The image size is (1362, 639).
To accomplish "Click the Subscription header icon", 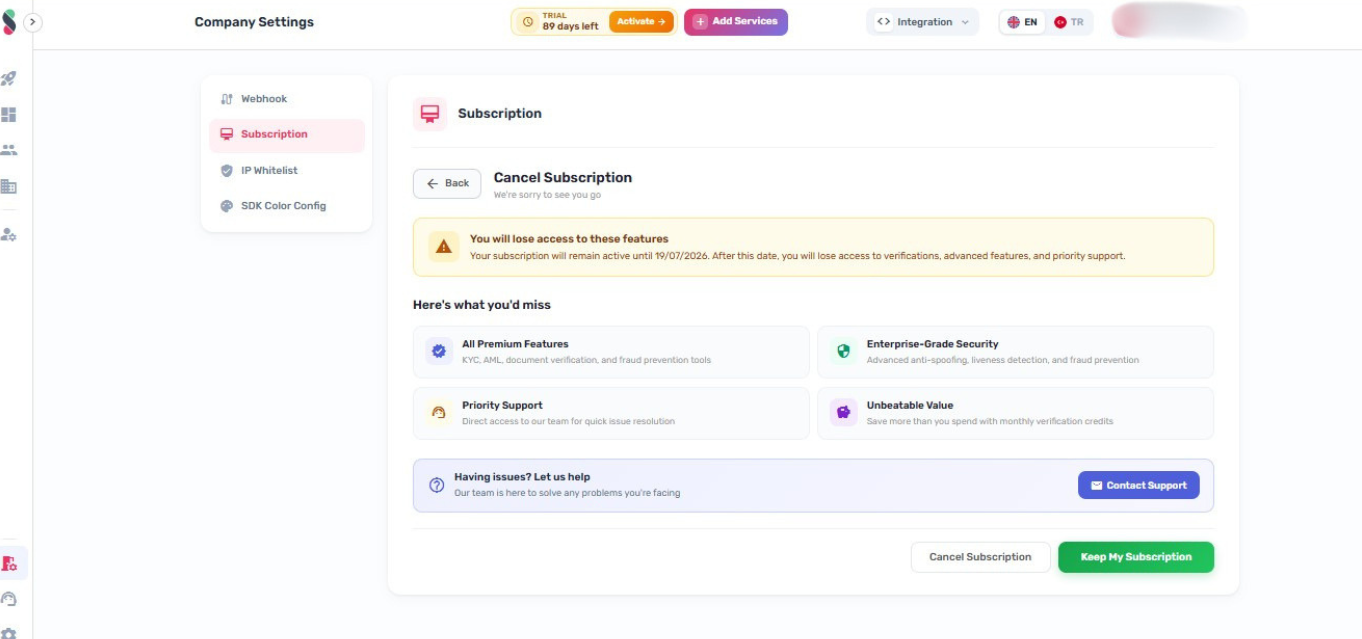I will click(430, 114).
